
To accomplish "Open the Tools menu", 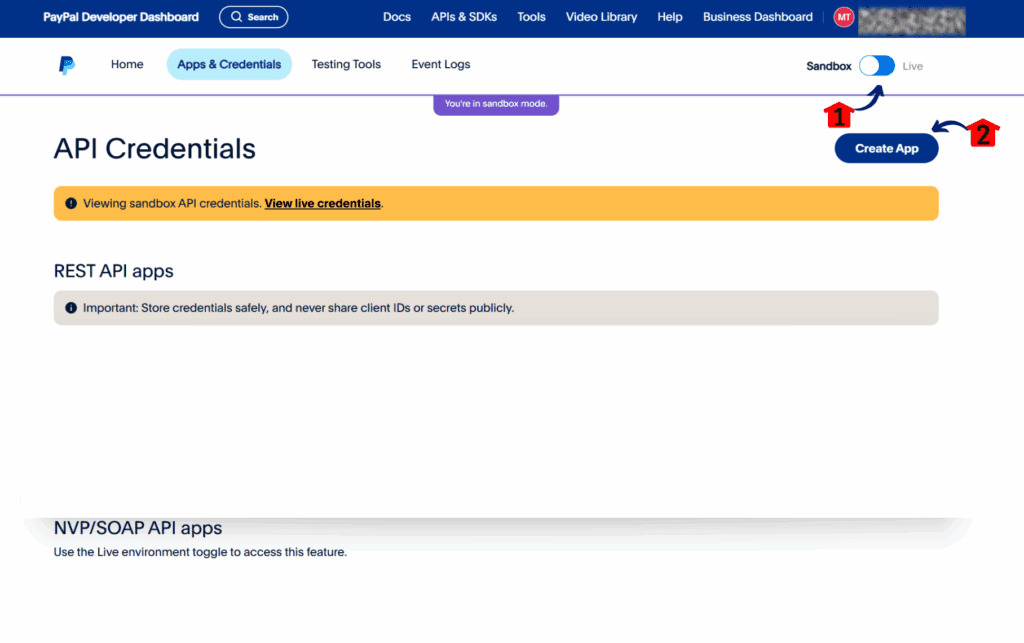I will pyautogui.click(x=531, y=17).
